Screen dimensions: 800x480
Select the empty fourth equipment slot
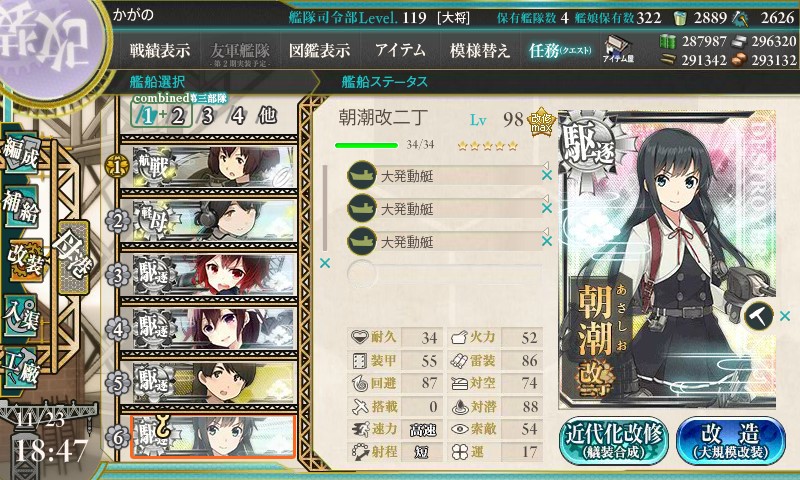coord(444,274)
